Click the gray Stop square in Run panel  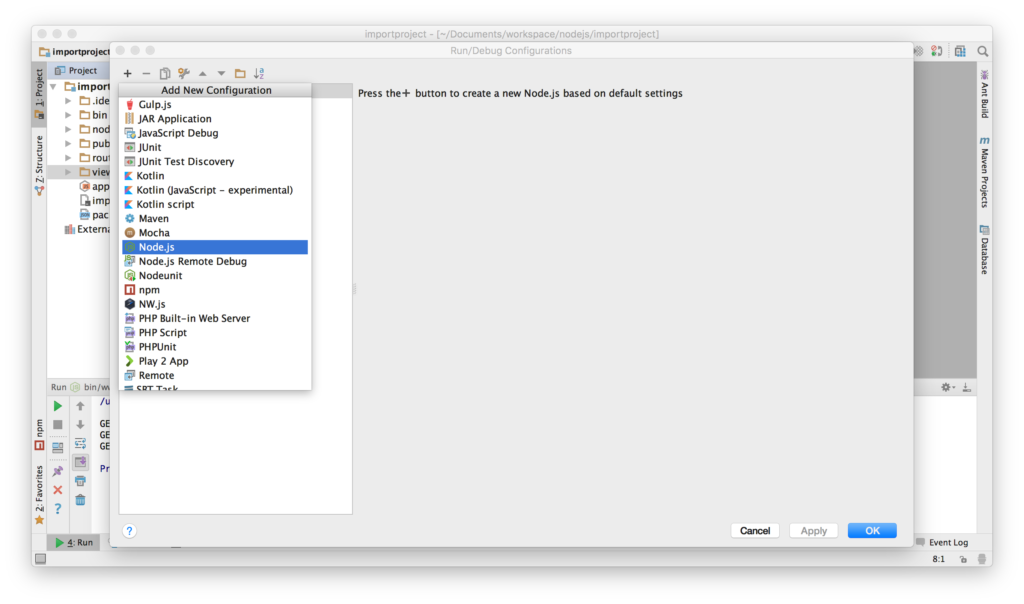click(x=57, y=424)
